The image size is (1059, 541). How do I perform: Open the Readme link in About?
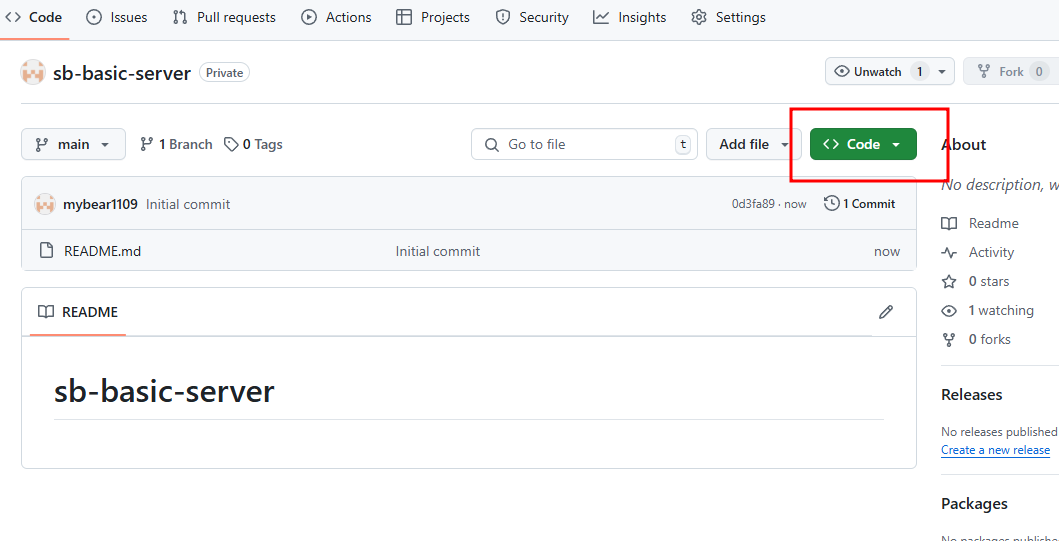(x=980, y=224)
